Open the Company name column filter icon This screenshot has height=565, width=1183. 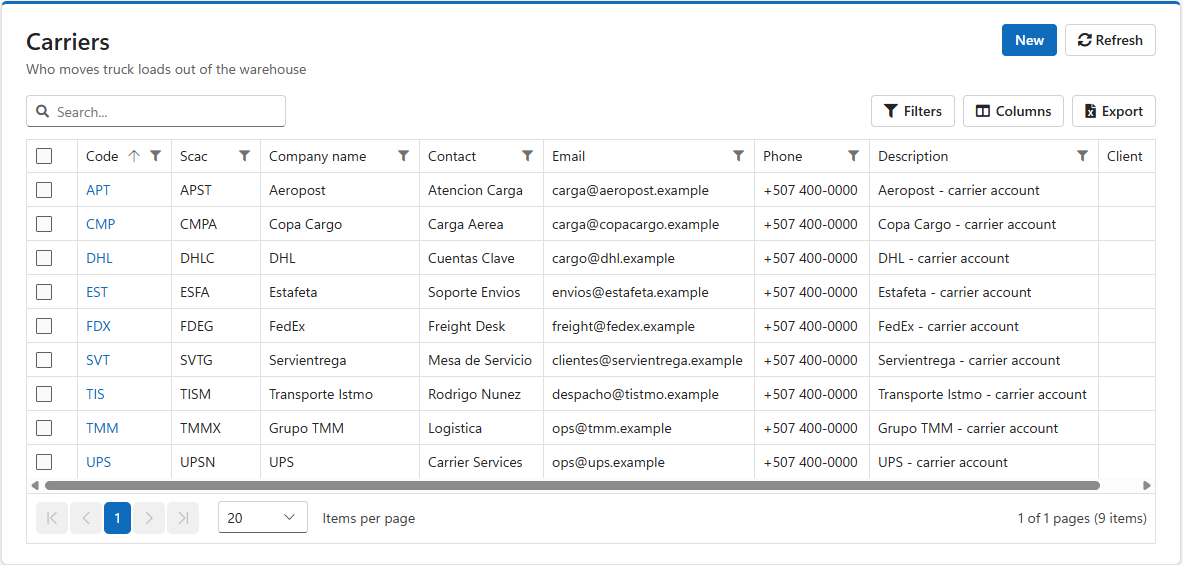click(x=404, y=156)
